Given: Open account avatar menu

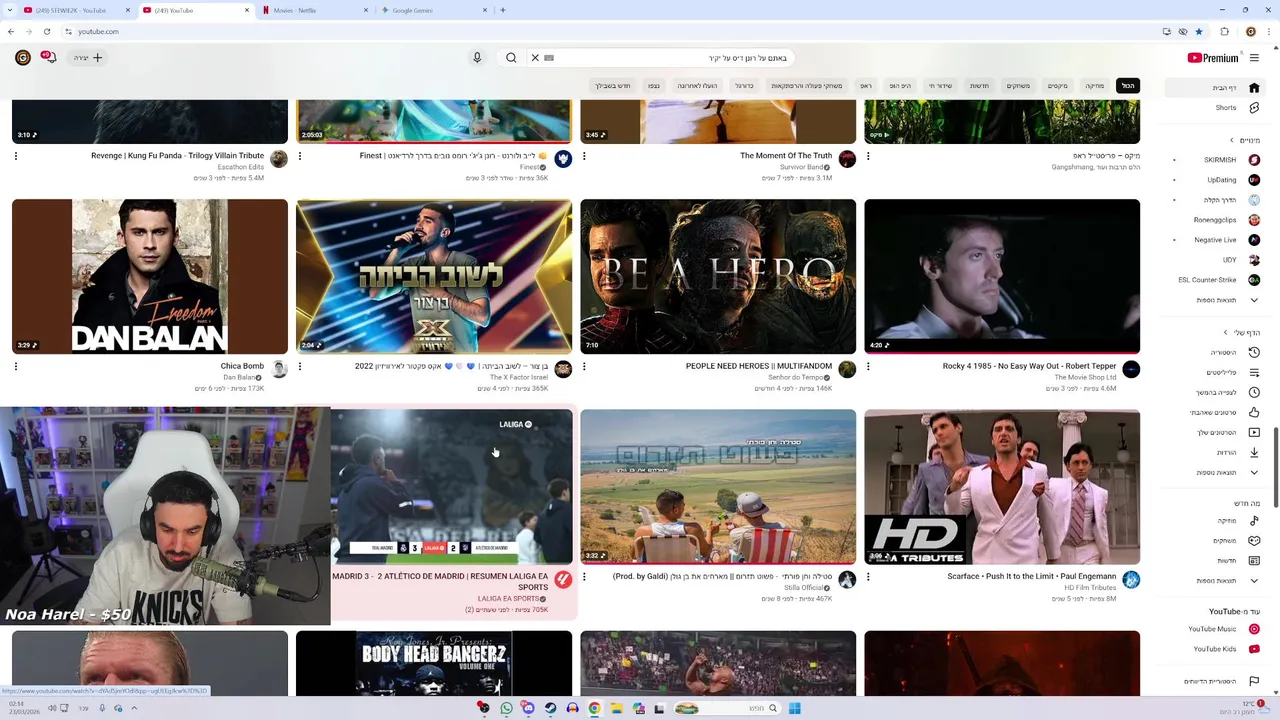Looking at the screenshot, I should point(23,58).
